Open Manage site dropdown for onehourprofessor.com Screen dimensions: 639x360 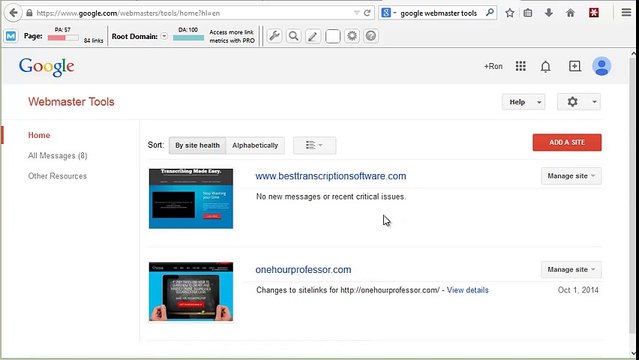click(571, 269)
